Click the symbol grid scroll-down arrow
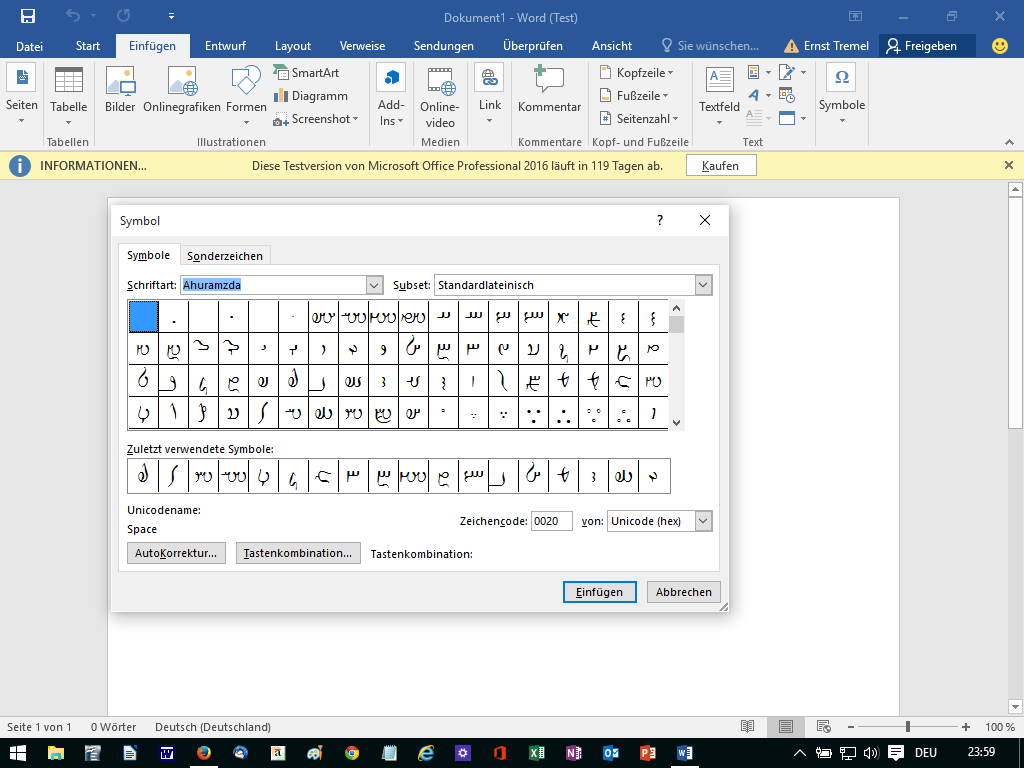This screenshot has width=1024, height=768. (x=677, y=423)
